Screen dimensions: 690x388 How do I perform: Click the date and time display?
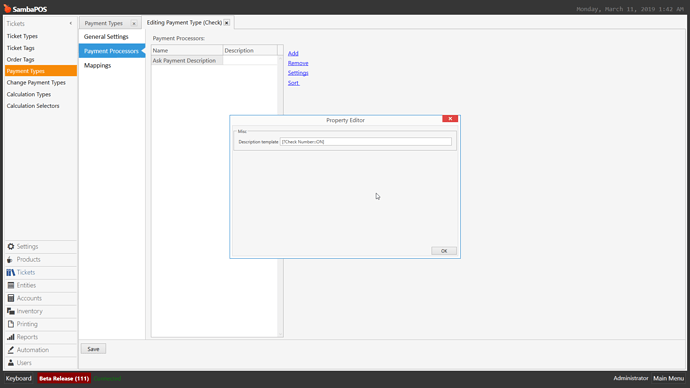630,9
